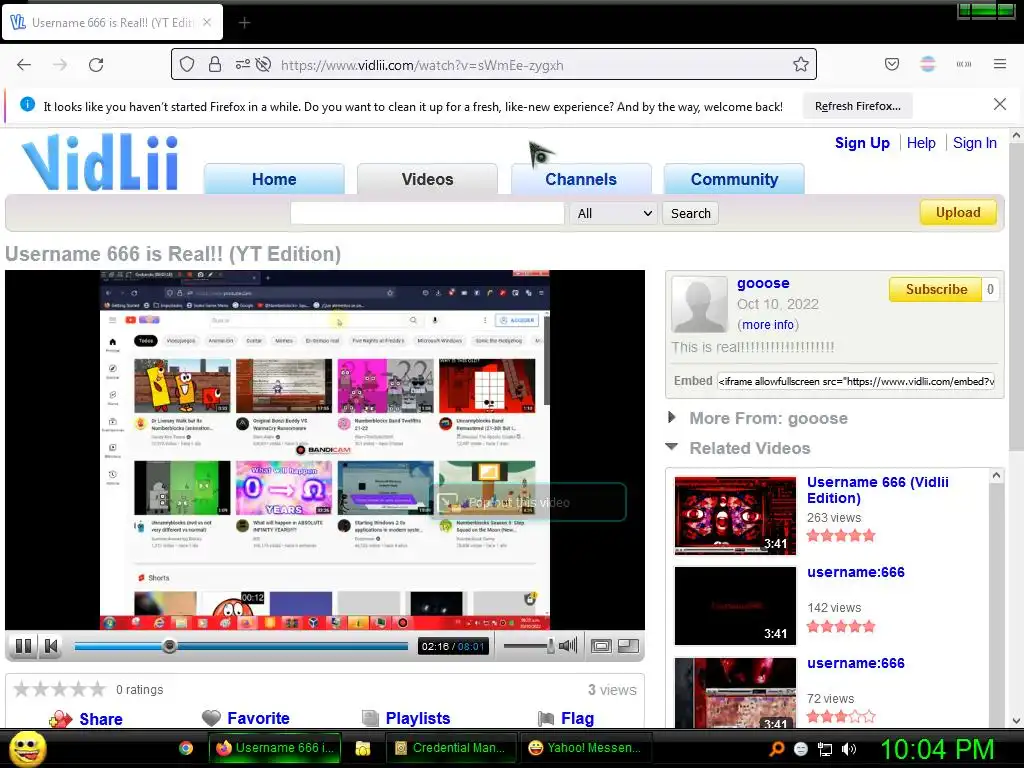Image resolution: width=1024 pixels, height=768 pixels.
Task: Enter fullscreen with the player fullscreen icon
Action: tap(601, 646)
